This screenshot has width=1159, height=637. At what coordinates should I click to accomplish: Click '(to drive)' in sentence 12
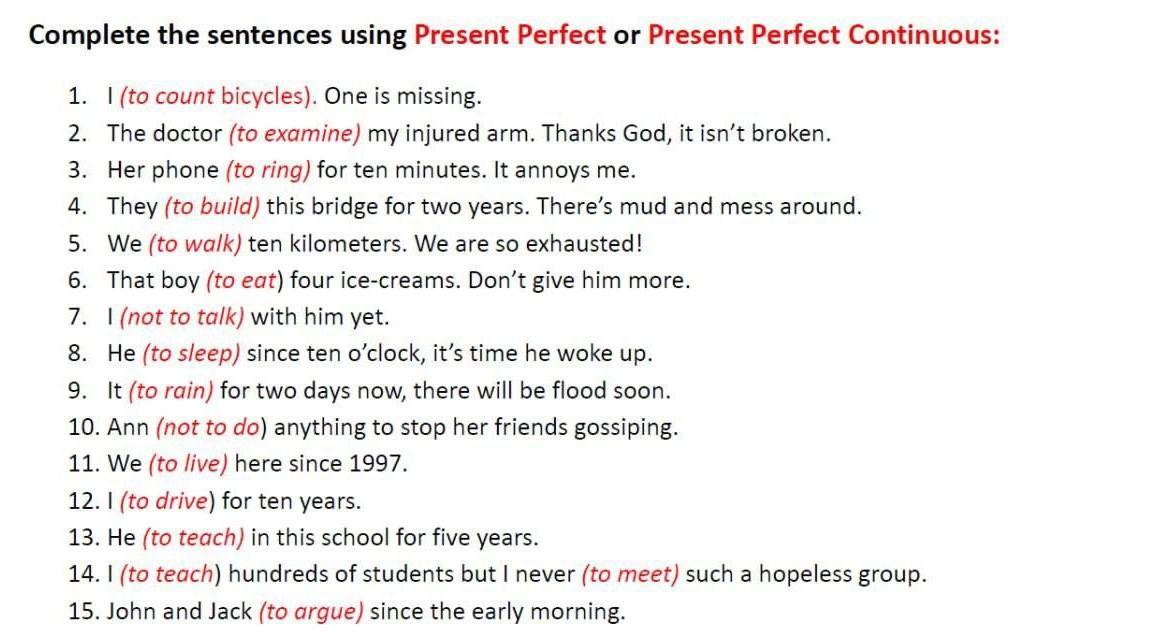point(167,500)
